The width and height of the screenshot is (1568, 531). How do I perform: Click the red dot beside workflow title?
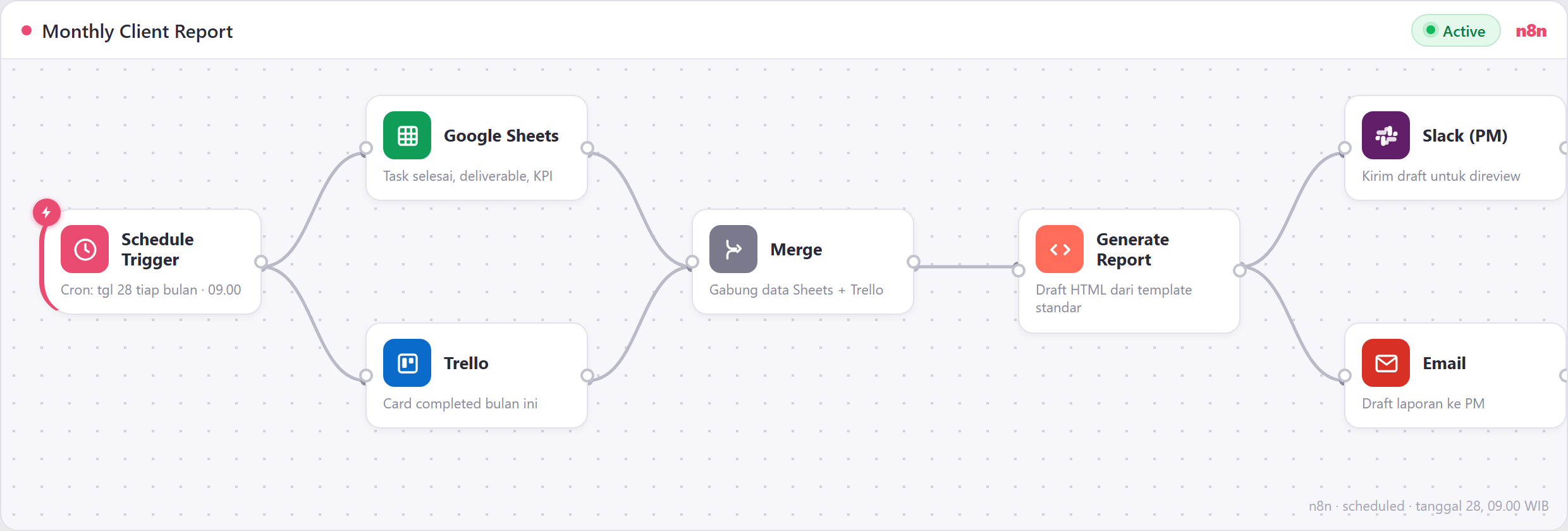click(x=27, y=30)
